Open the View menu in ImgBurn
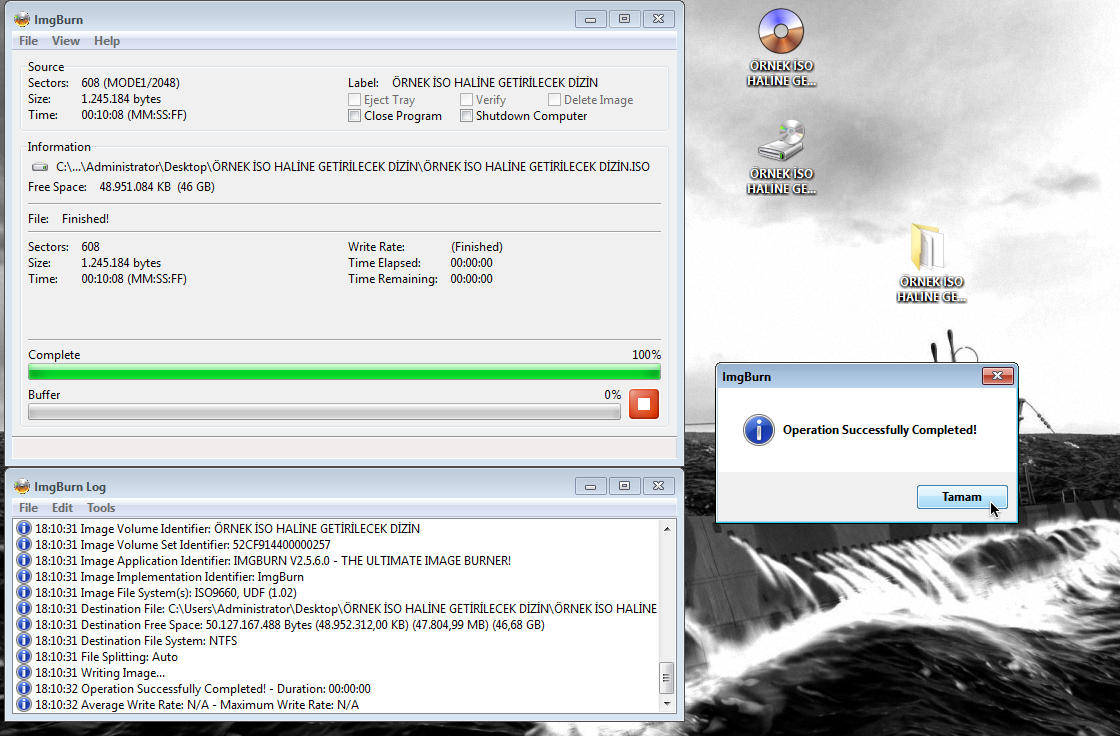 tap(66, 41)
